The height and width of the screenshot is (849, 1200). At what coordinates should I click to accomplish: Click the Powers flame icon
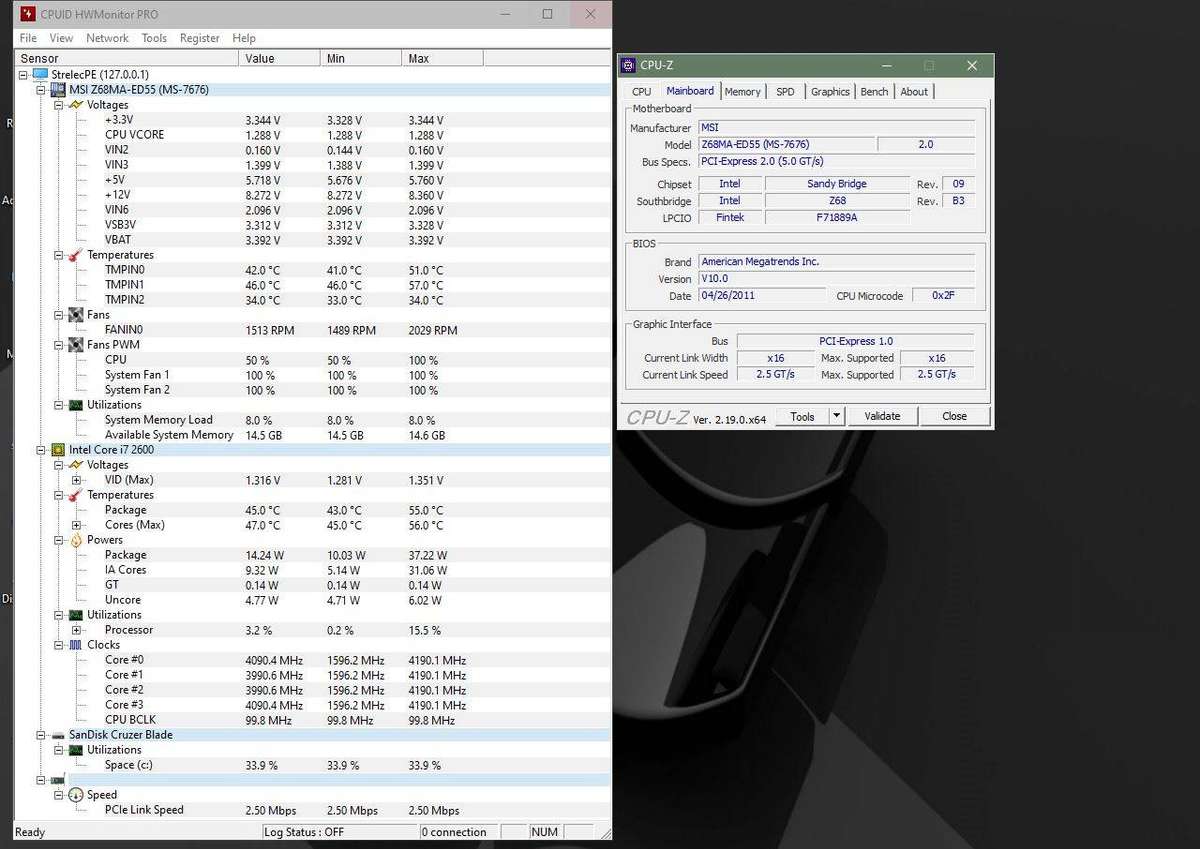(x=76, y=540)
